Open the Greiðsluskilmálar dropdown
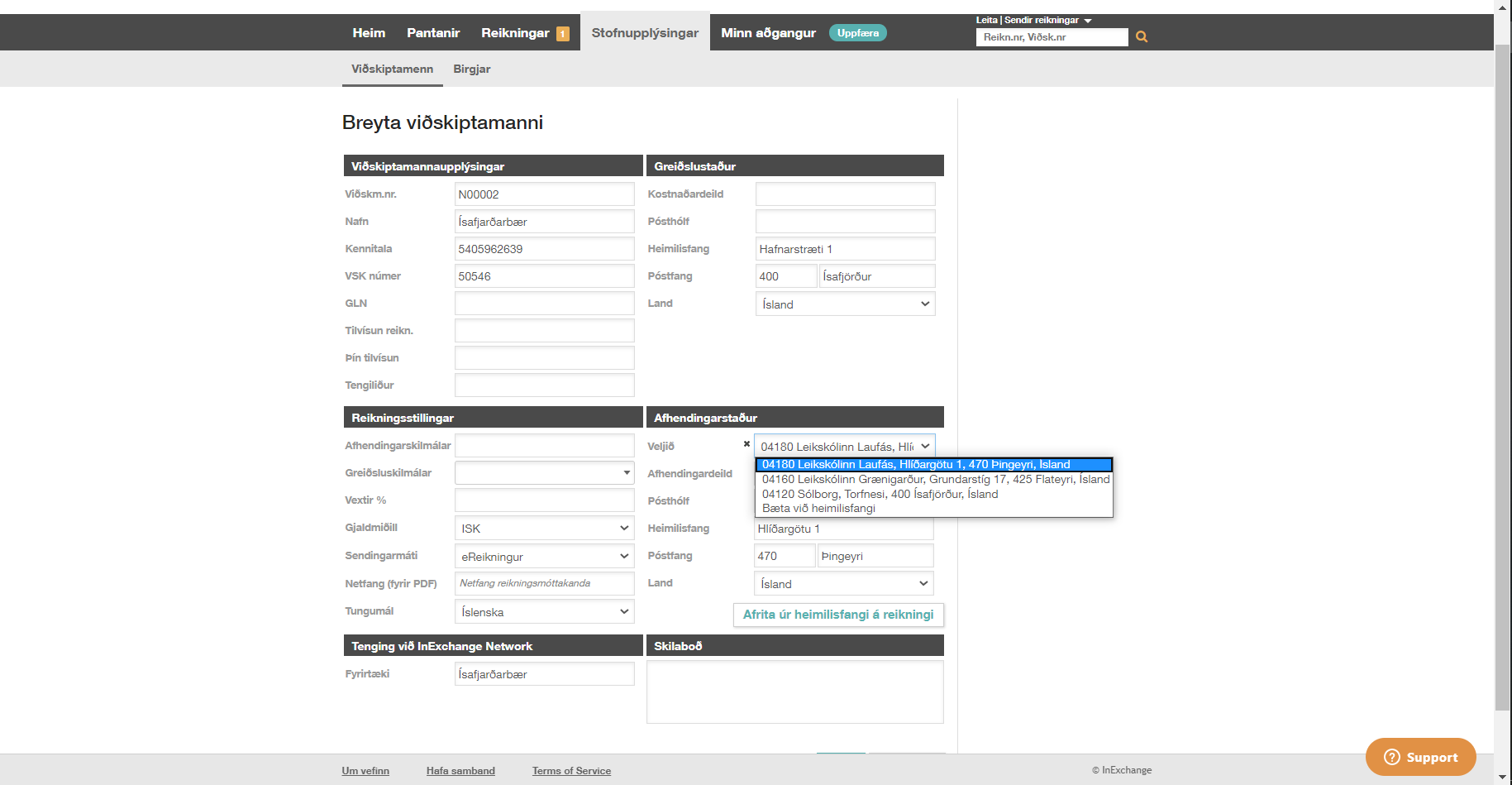 coord(544,473)
